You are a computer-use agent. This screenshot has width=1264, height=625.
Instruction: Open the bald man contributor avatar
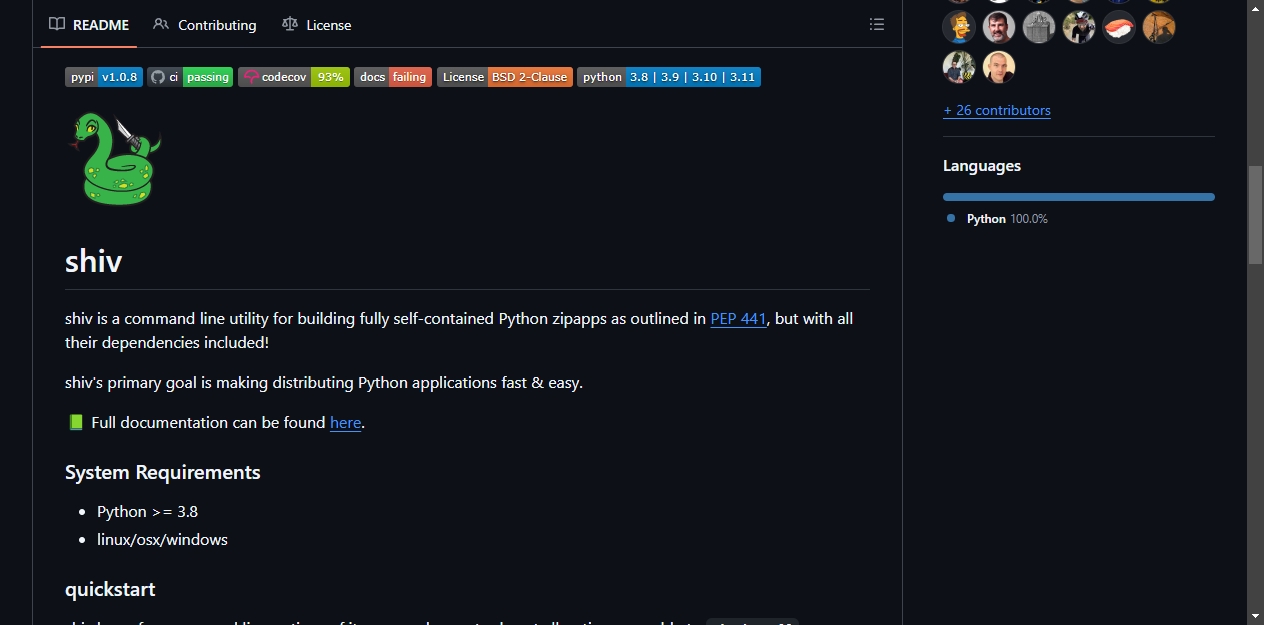coord(999,67)
